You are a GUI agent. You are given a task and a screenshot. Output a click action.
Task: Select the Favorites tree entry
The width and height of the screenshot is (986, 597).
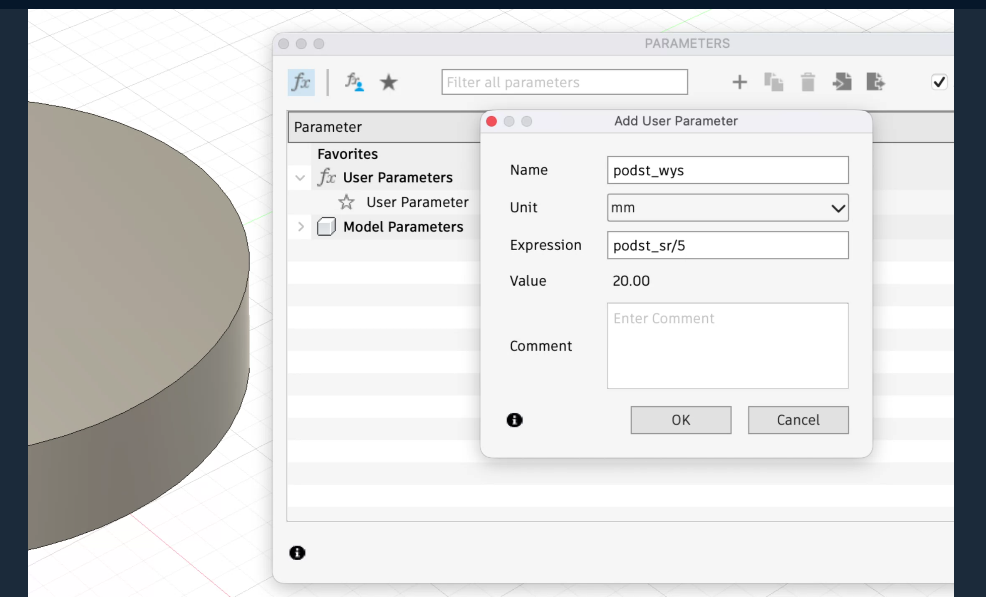(347, 154)
